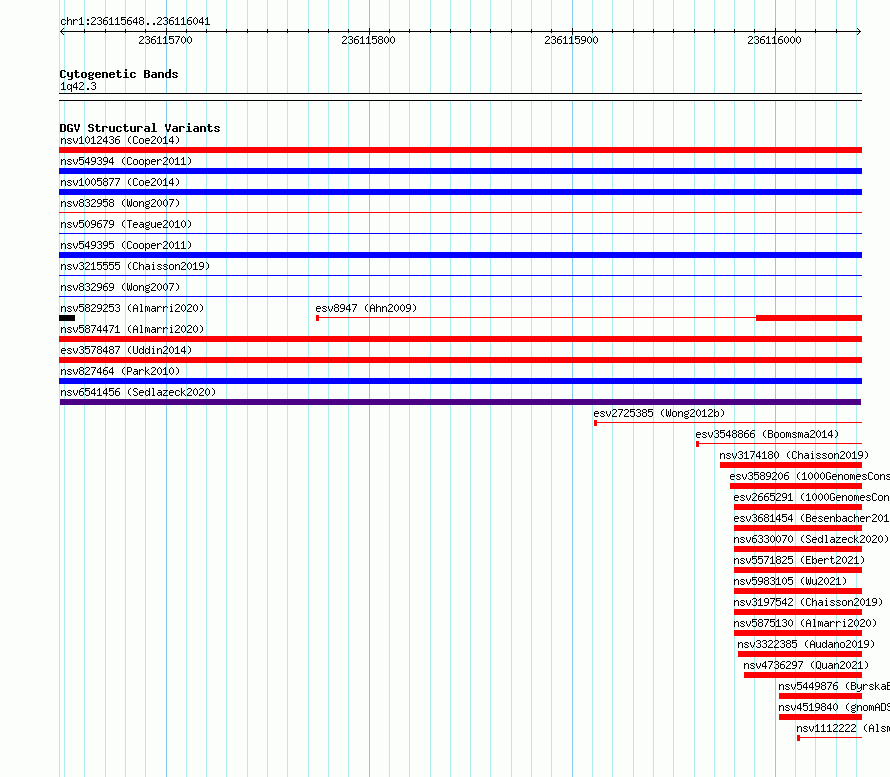Screen dimensions: 890x777
Task: Click the nsv5571825 (Ebert2021) label
Action: click(x=799, y=560)
